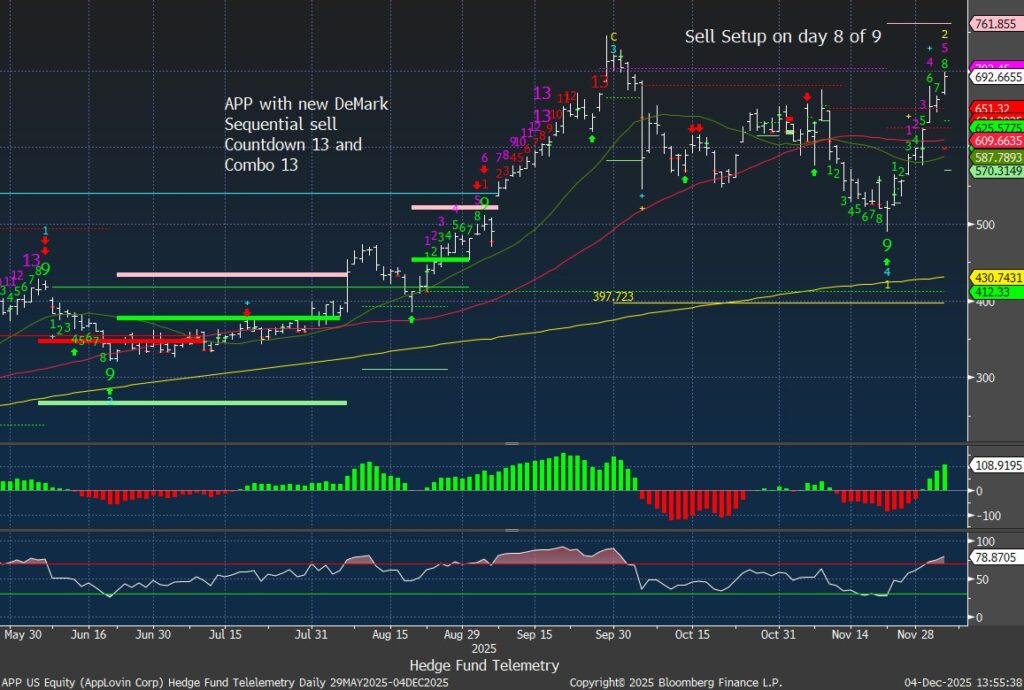Screen dimensions: 1024x690
Task: Click the white 692.6655 last price tag
Action: coord(996,75)
